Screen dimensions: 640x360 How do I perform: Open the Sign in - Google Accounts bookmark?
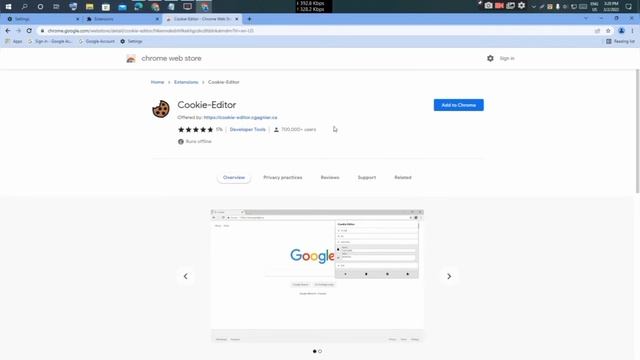[50, 41]
